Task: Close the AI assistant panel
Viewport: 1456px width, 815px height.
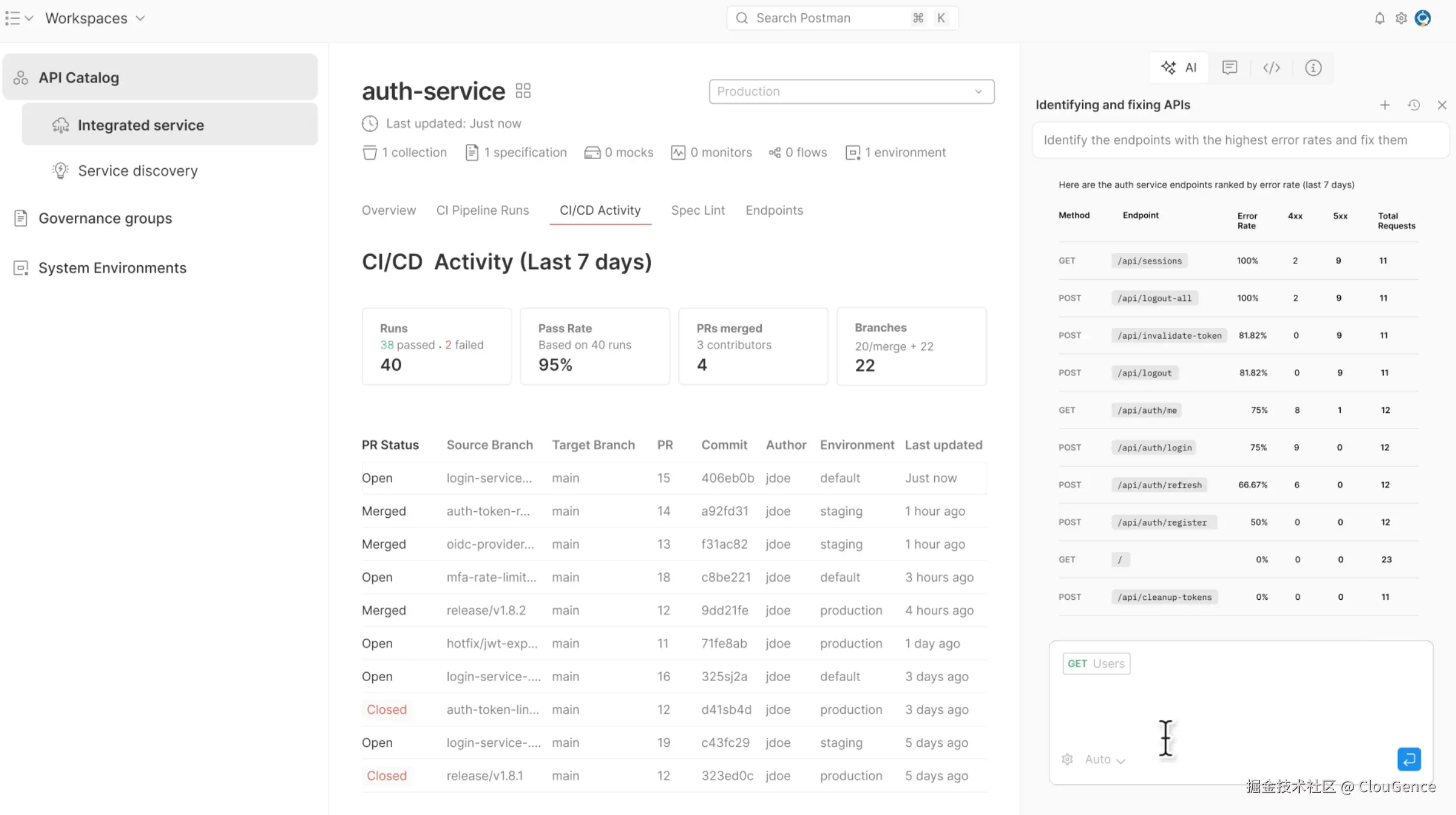Action: (1442, 105)
